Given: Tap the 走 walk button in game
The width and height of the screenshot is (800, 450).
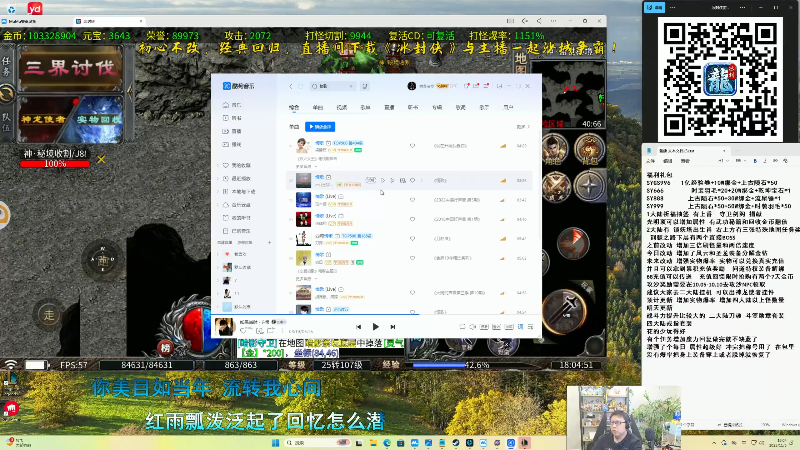Looking at the screenshot, I should 49,315.
